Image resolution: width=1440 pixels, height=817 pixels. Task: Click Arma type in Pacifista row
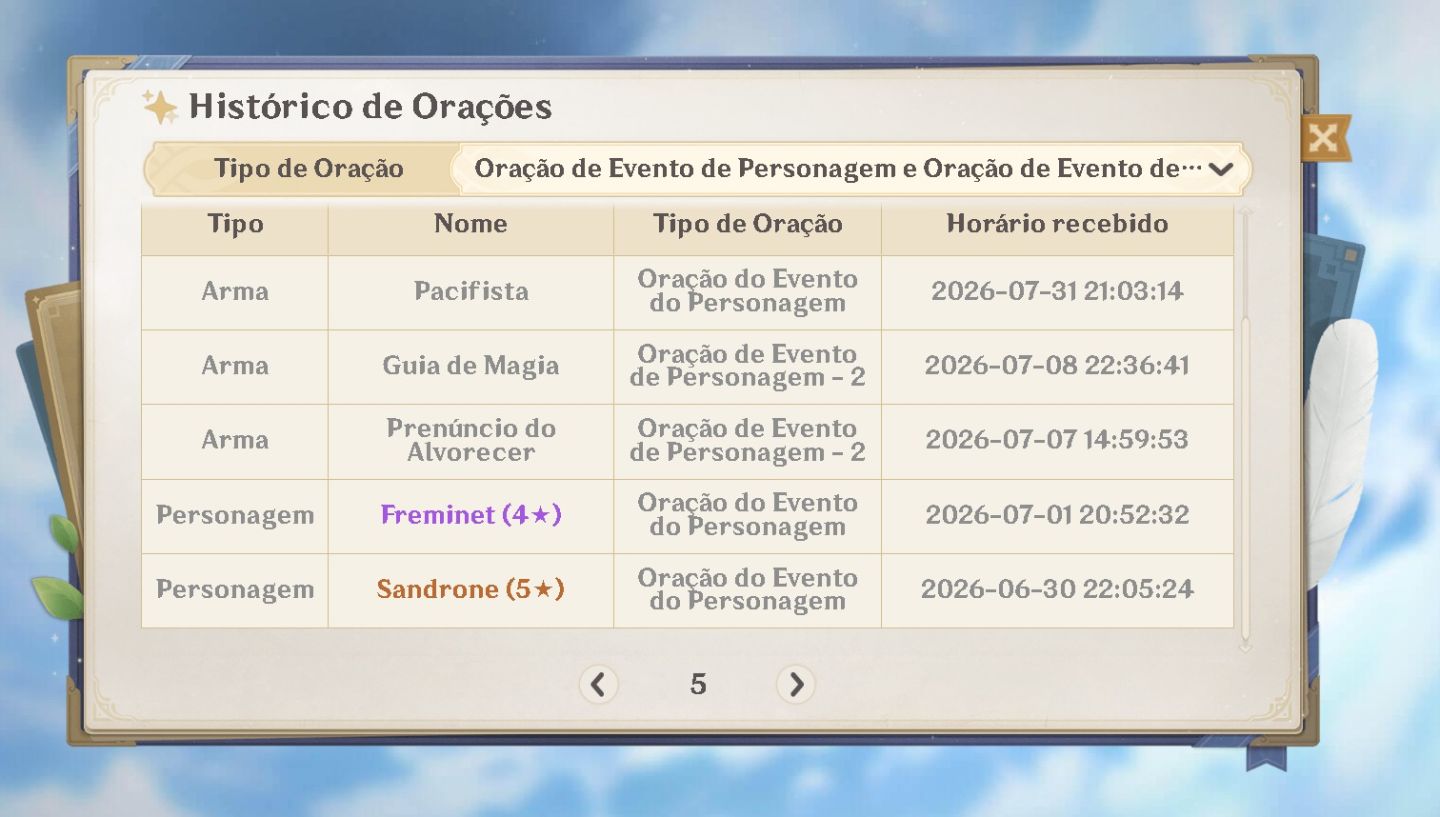(235, 291)
